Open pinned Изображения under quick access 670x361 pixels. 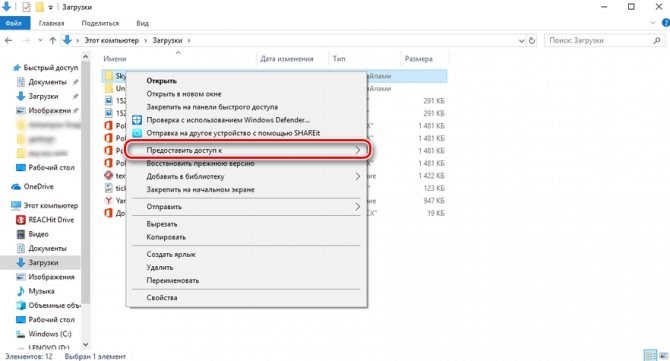49,110
